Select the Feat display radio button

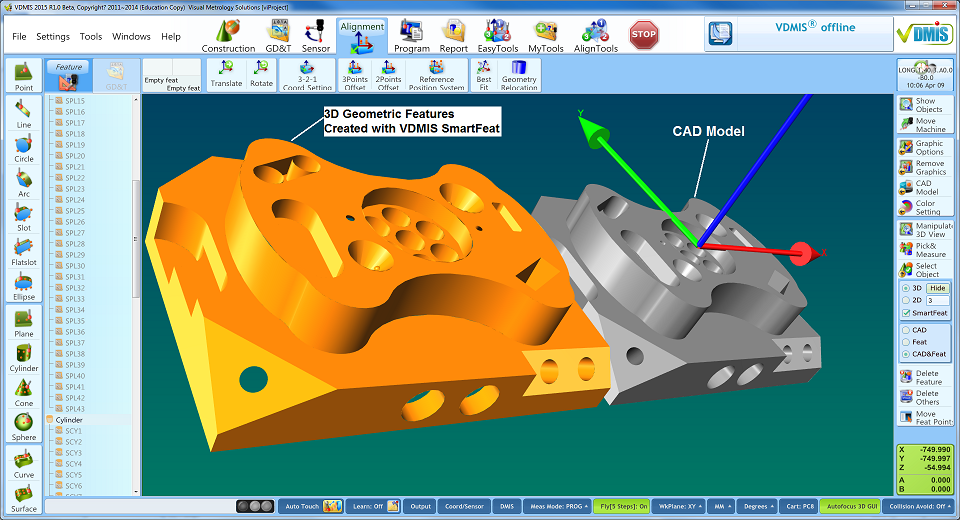(906, 342)
